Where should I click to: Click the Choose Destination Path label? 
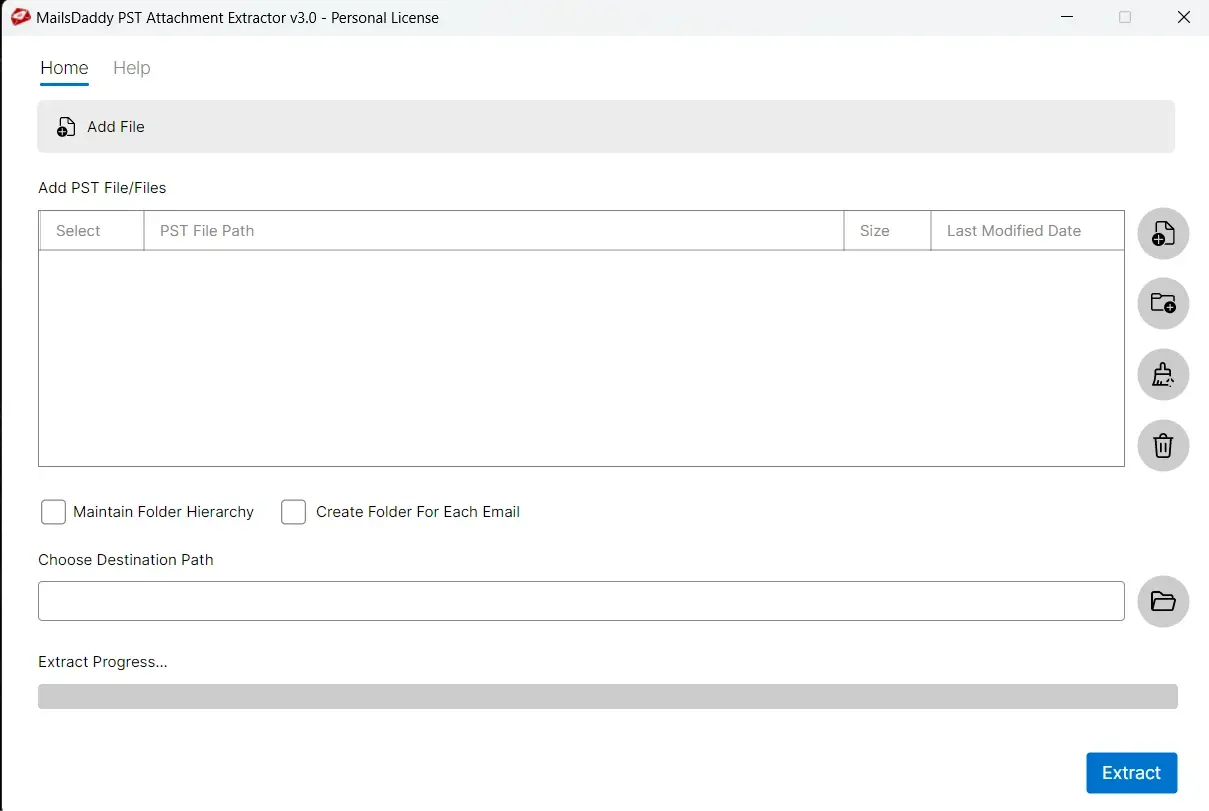(126, 560)
